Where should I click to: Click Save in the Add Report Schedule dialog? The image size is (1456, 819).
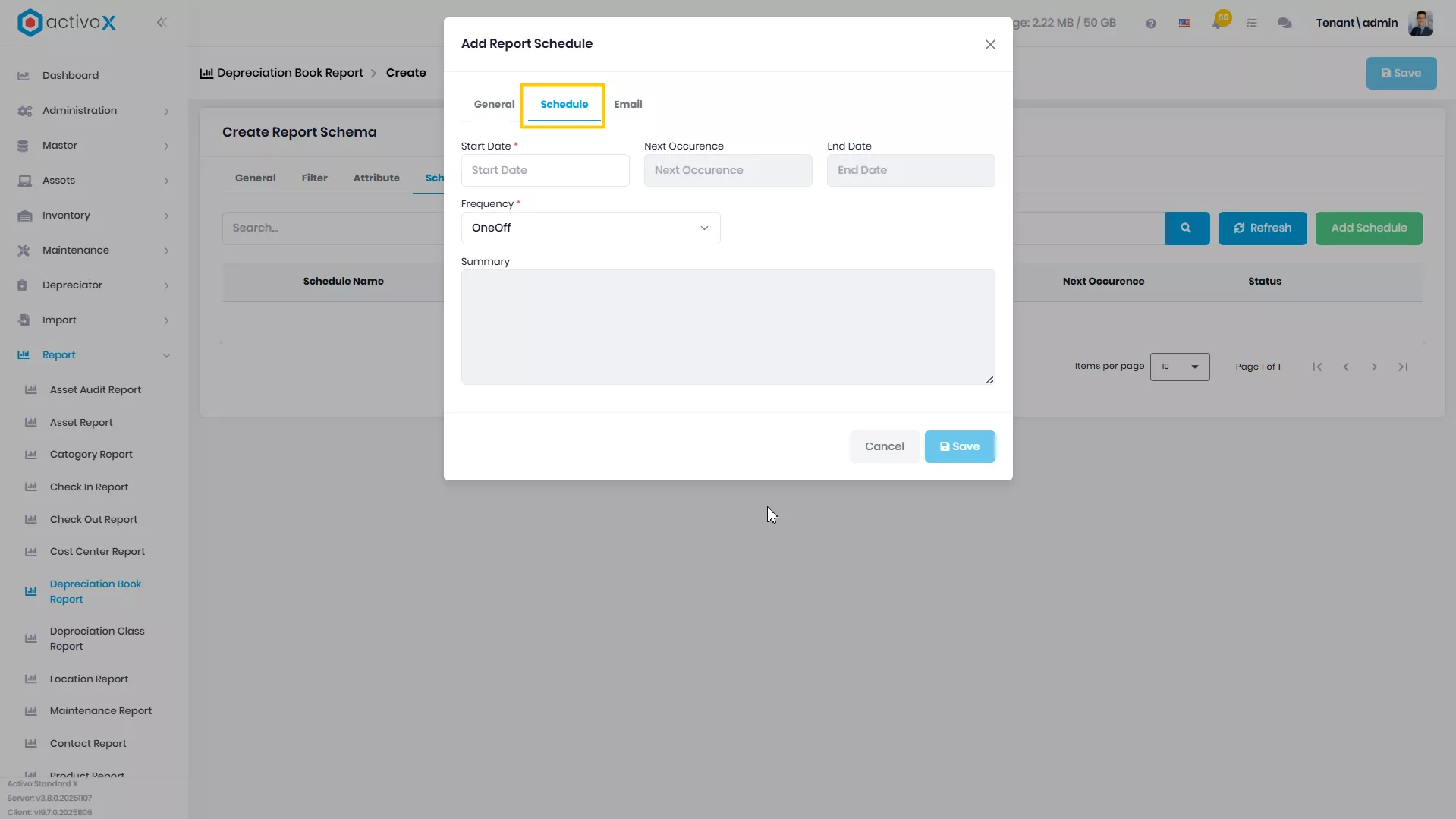pos(959,447)
